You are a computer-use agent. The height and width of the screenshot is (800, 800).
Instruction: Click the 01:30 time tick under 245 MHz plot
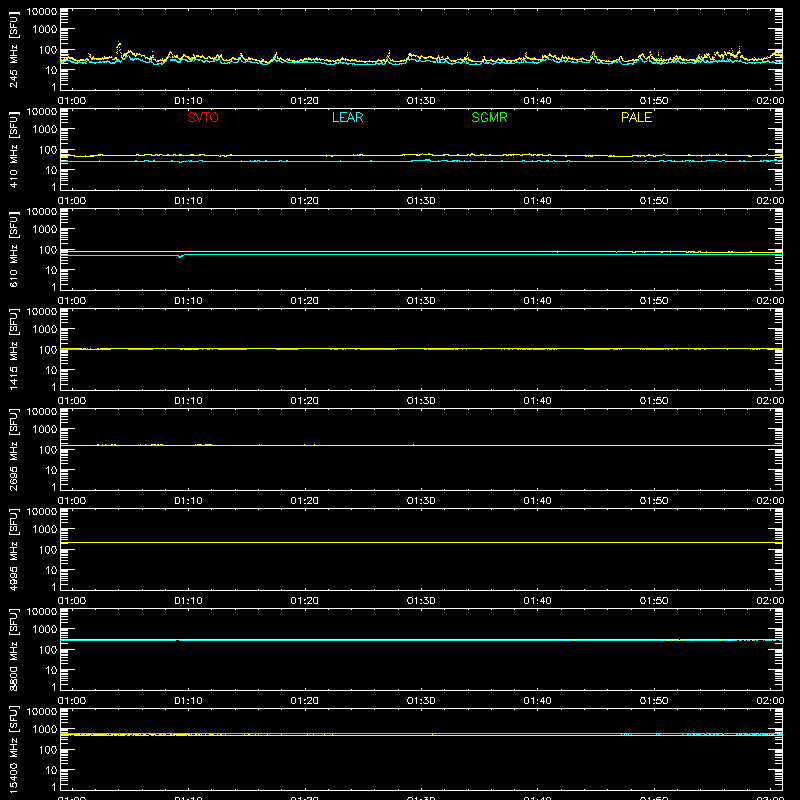[421, 101]
